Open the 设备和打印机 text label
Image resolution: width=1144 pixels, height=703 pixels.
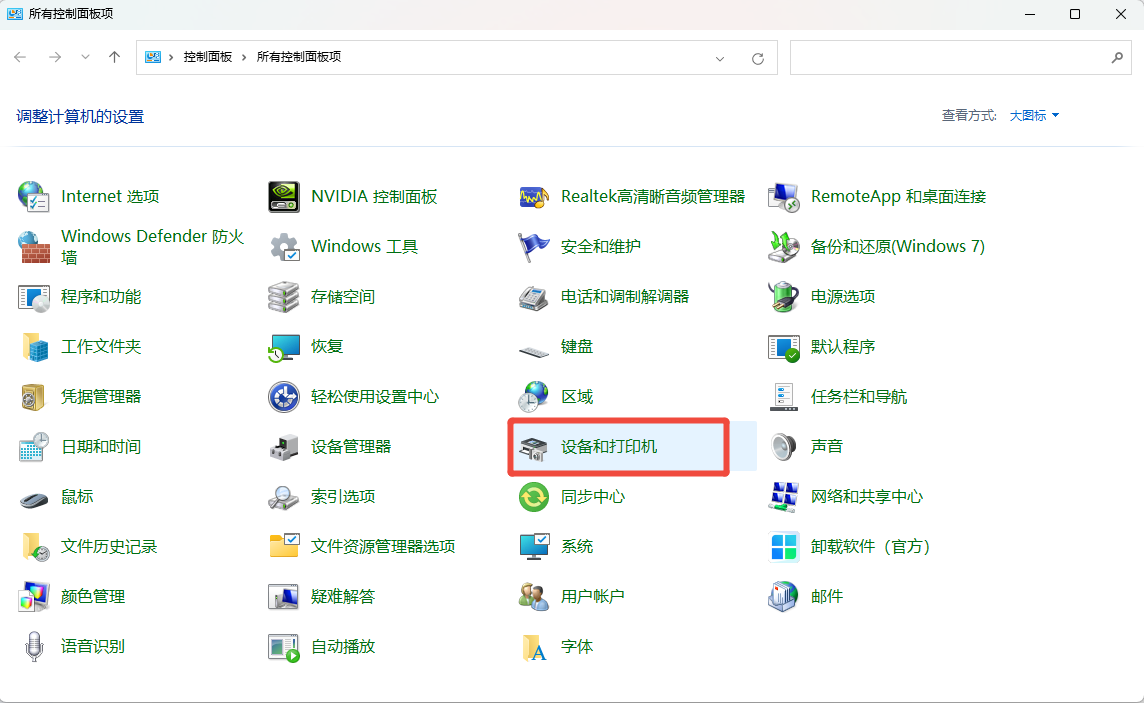(x=608, y=447)
